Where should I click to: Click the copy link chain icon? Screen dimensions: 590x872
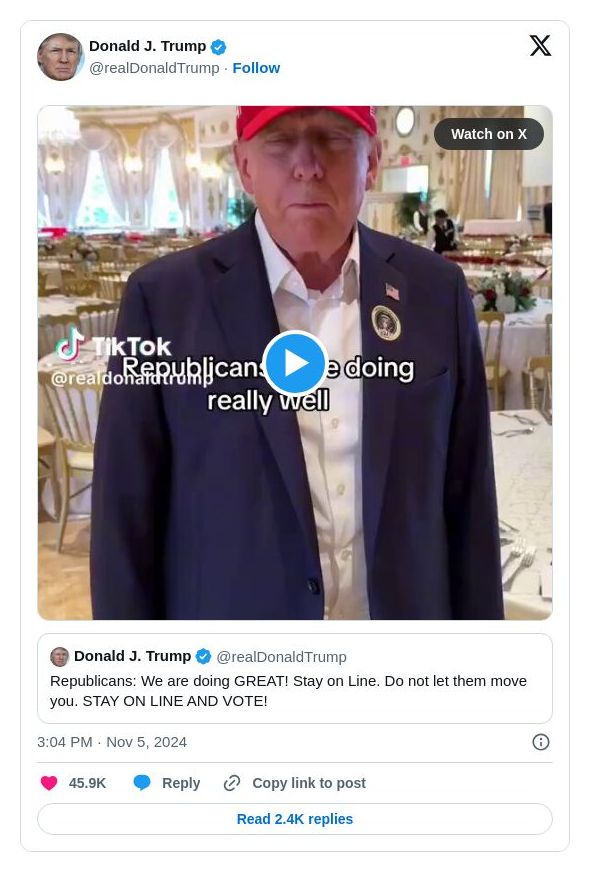[x=231, y=783]
